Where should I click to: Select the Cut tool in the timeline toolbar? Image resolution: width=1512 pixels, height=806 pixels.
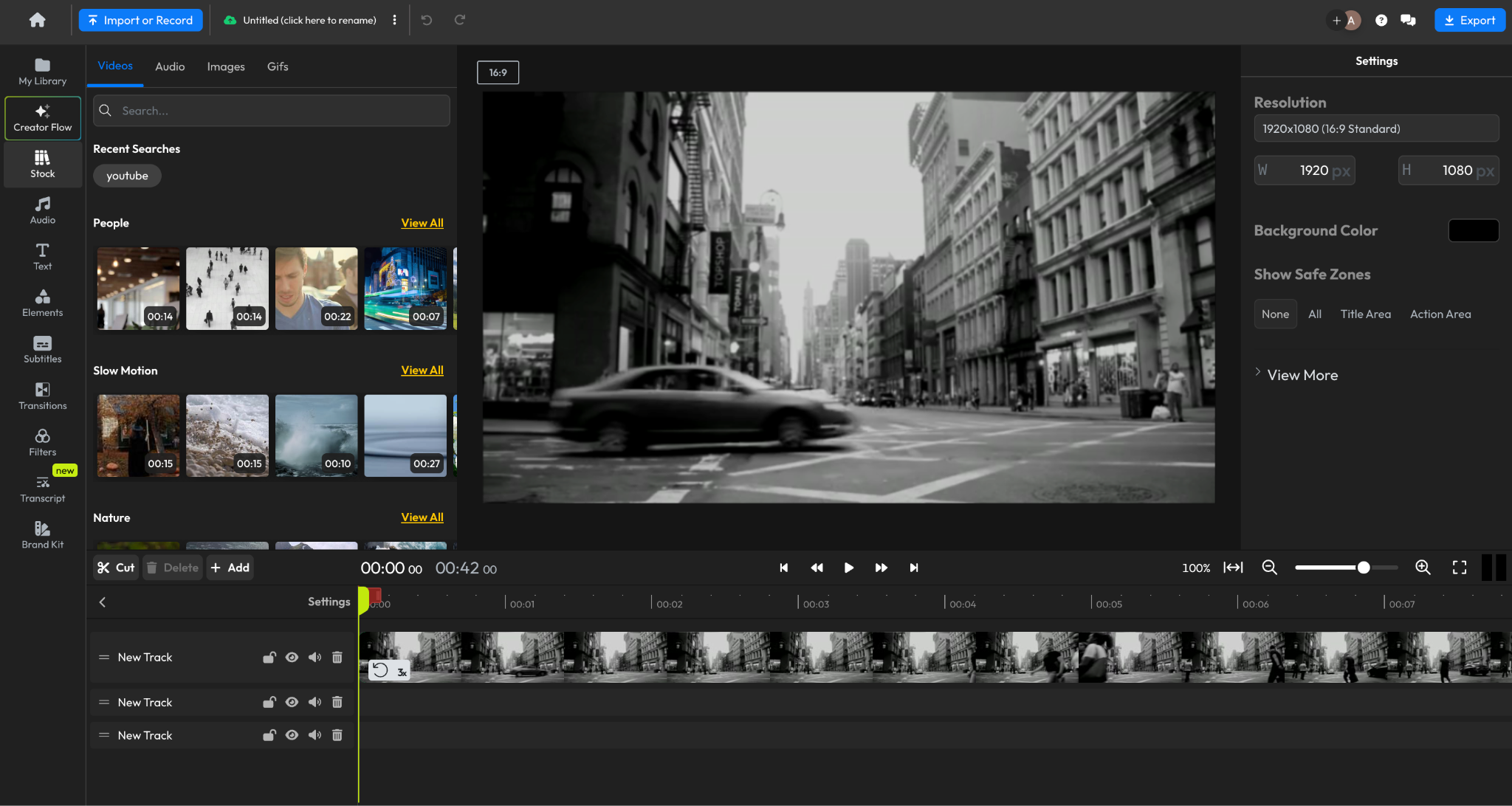(116, 568)
